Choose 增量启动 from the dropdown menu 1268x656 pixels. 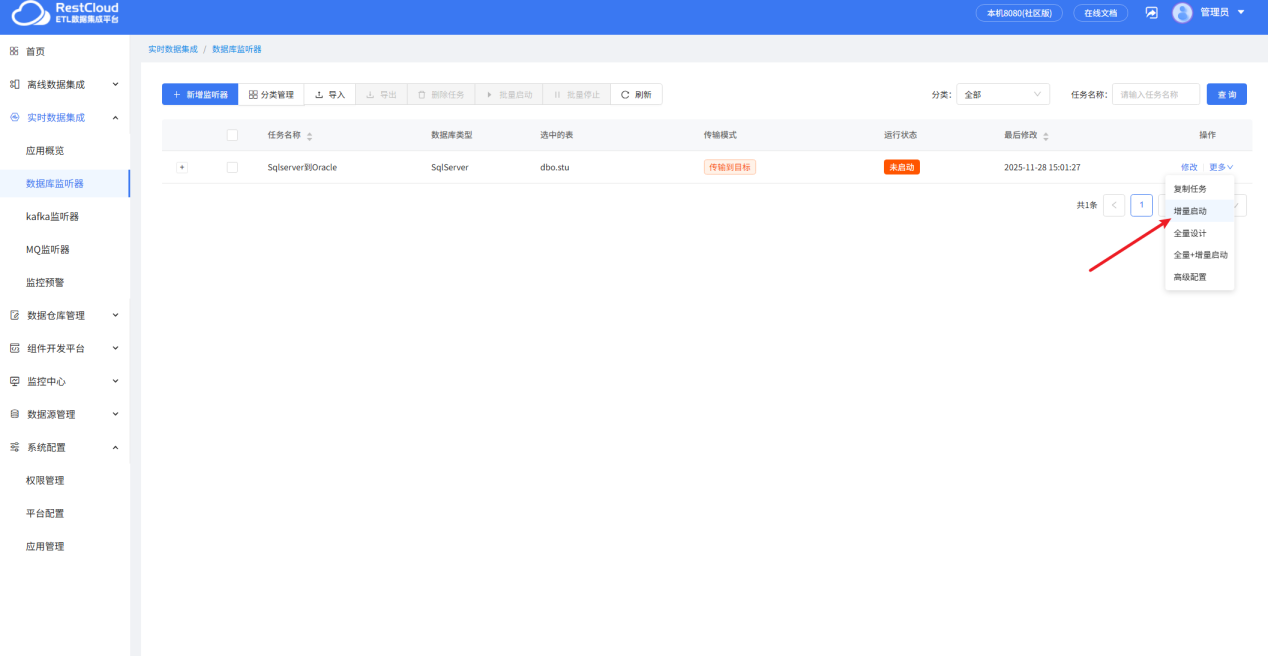tap(1200, 211)
